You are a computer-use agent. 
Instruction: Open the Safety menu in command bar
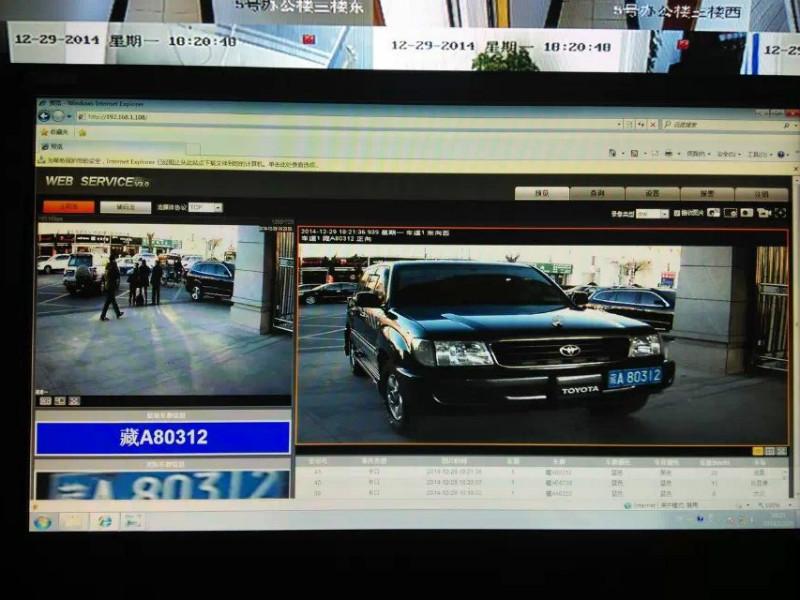pos(729,154)
